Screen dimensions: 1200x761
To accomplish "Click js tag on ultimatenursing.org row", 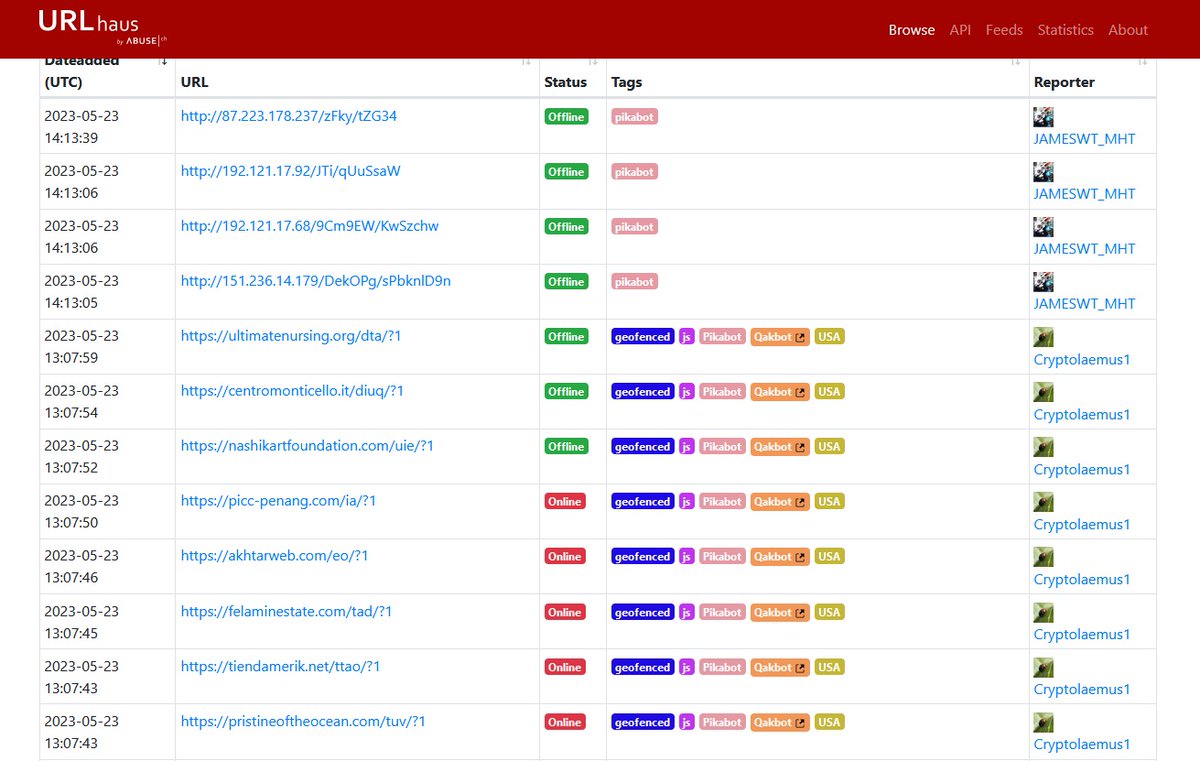I will (687, 337).
